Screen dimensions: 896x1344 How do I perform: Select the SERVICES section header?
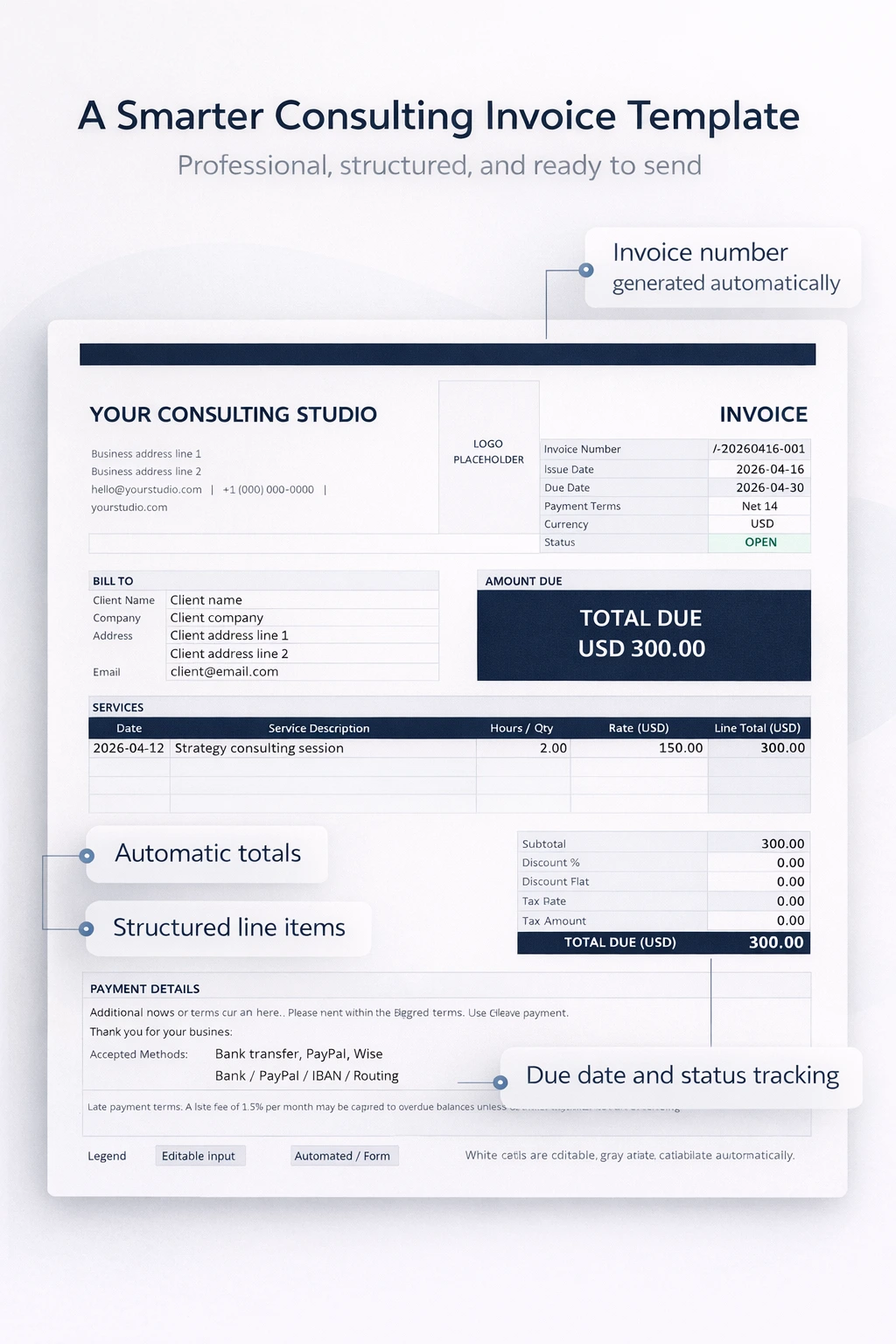118,707
